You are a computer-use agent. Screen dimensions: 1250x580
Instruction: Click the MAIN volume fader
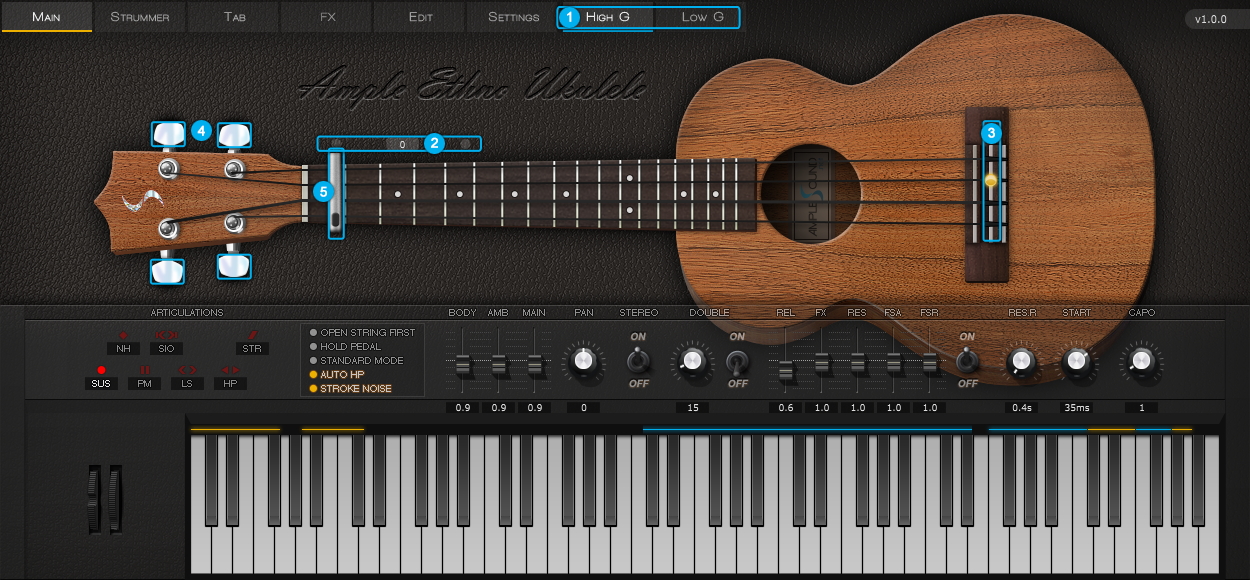[534, 365]
